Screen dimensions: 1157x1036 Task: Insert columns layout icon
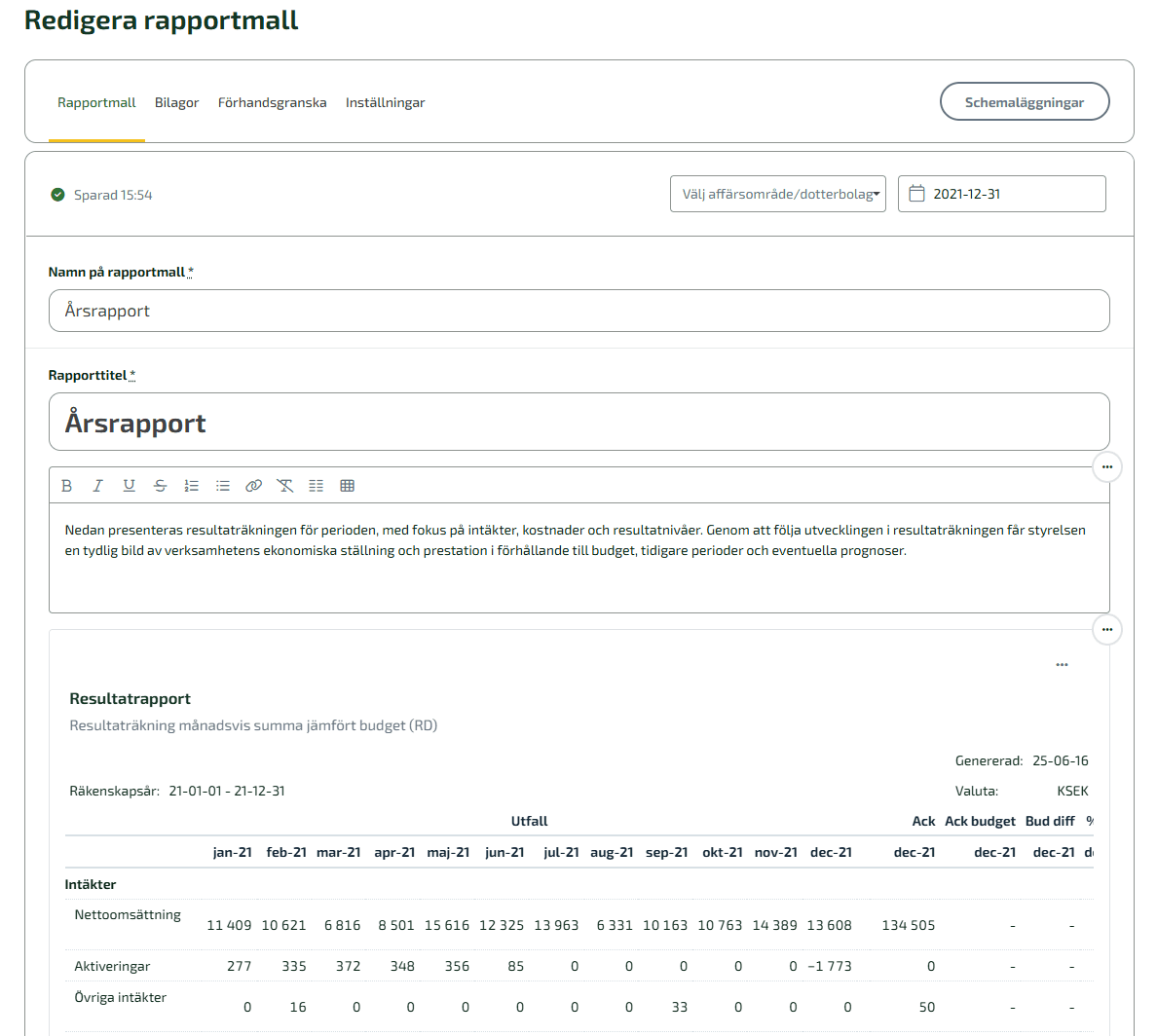(317, 486)
